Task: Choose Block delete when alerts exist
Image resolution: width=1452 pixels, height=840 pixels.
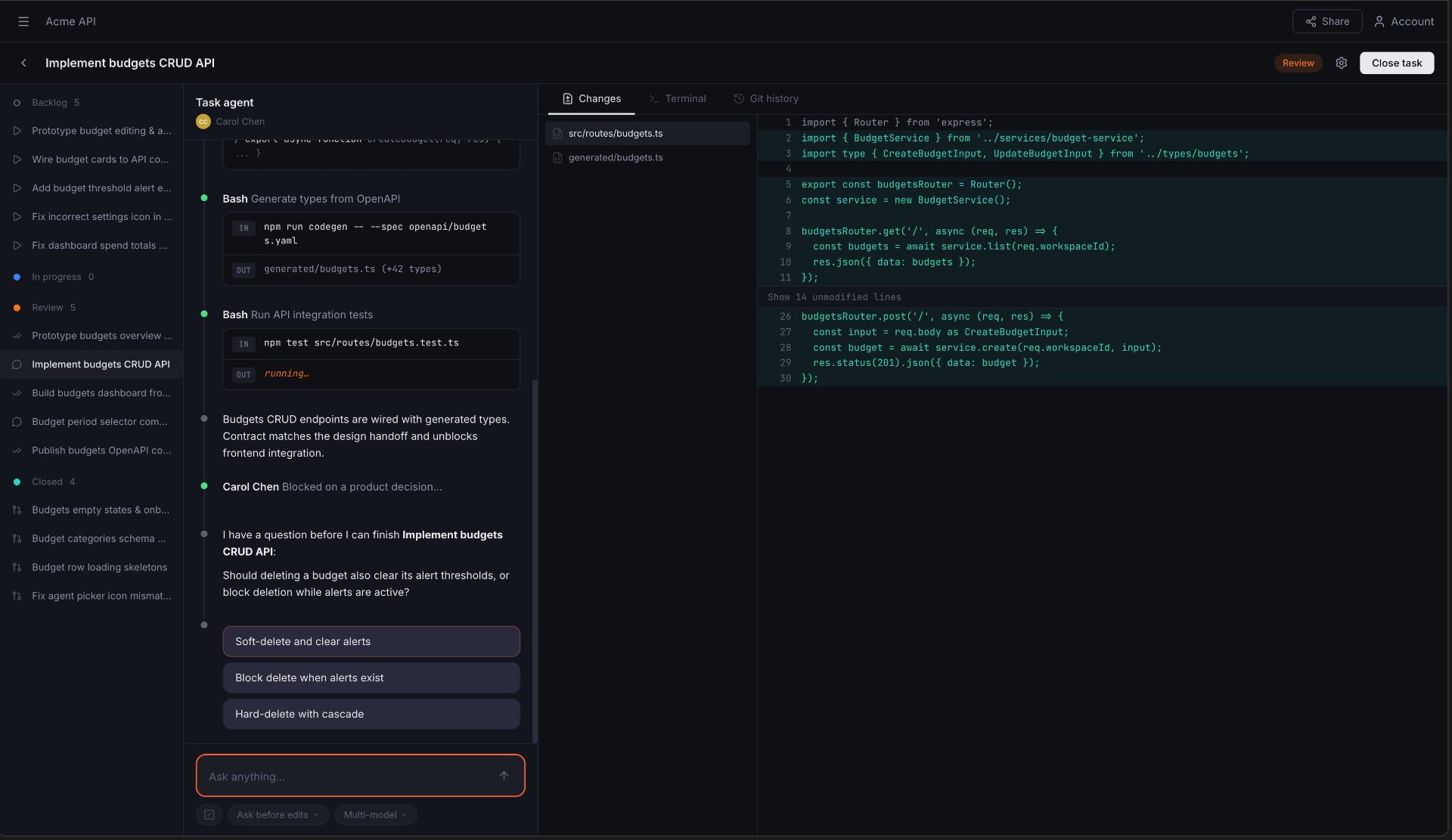Action: [371, 677]
